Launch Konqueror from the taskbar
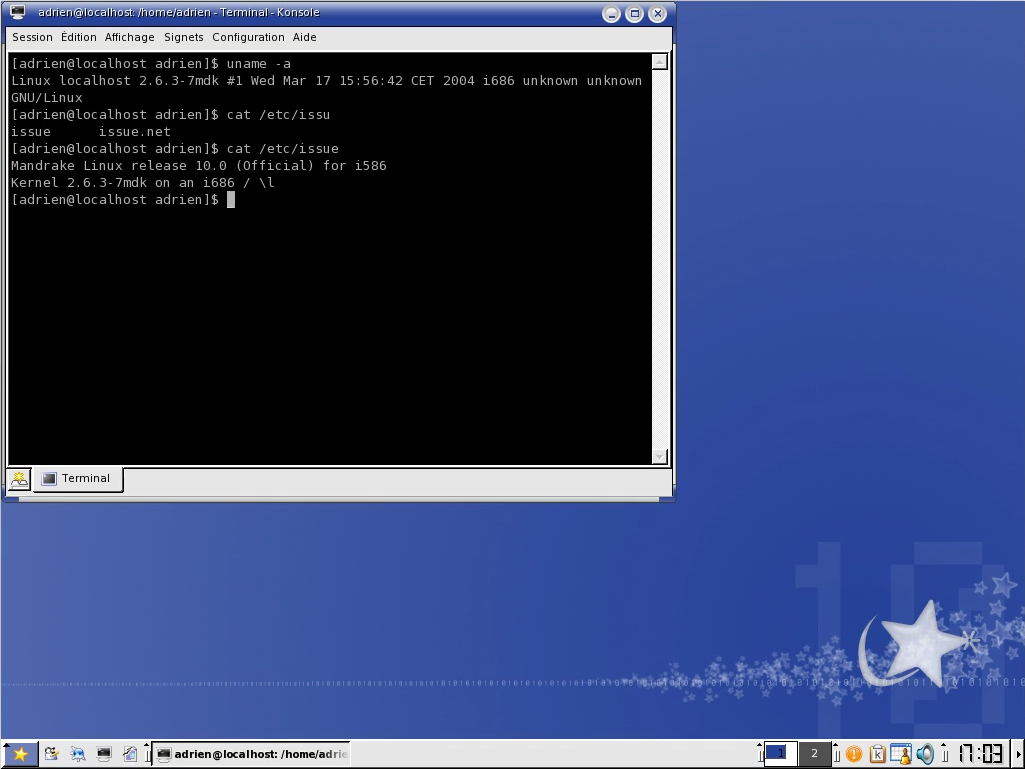1025x769 pixels. (77, 753)
